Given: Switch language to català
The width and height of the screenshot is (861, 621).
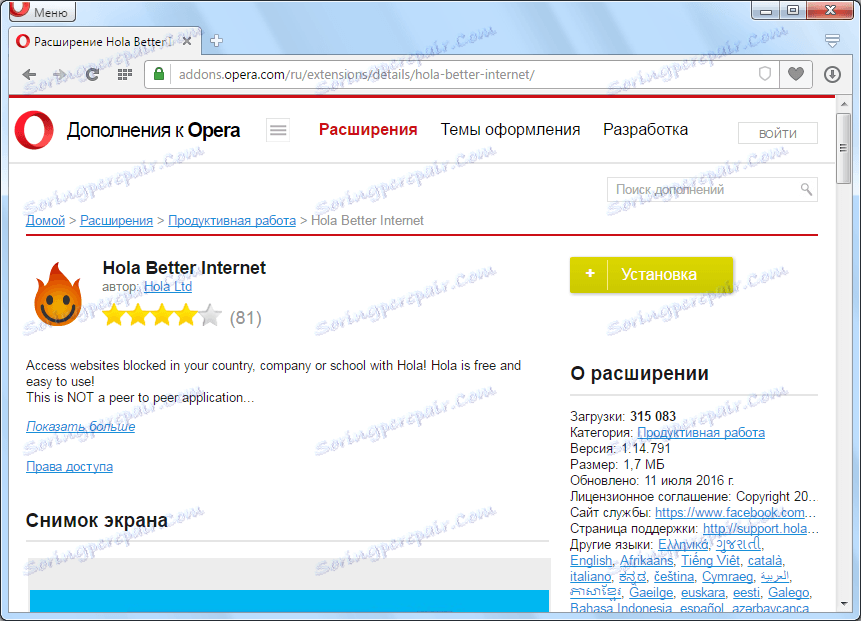Looking at the screenshot, I should (x=765, y=561).
